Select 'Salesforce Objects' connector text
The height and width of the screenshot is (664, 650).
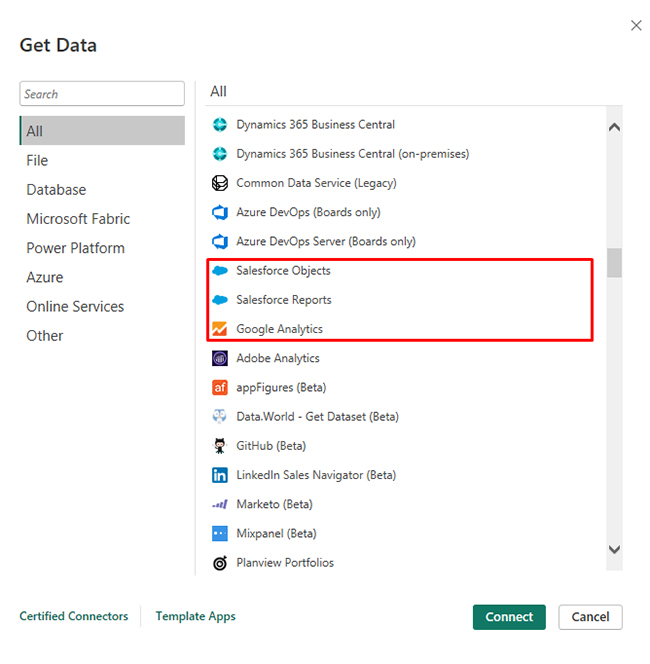coord(283,271)
